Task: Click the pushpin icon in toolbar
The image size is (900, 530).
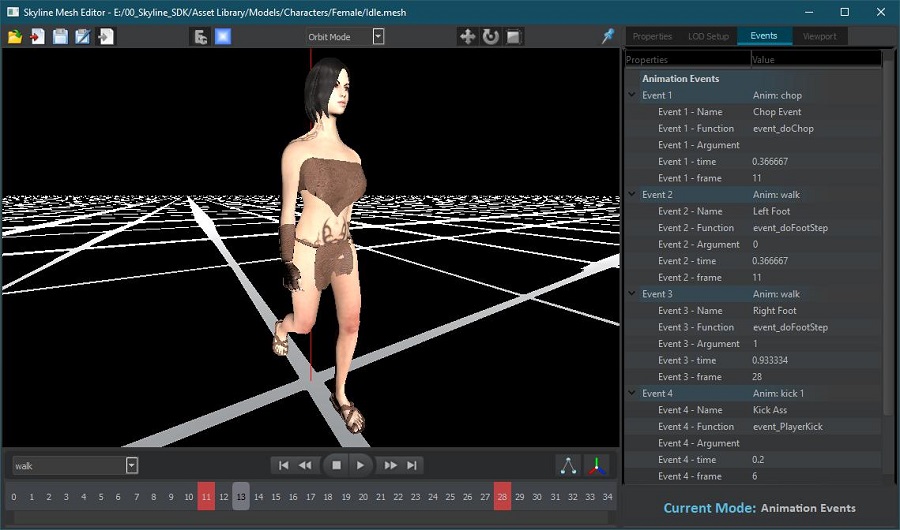Action: pos(608,36)
